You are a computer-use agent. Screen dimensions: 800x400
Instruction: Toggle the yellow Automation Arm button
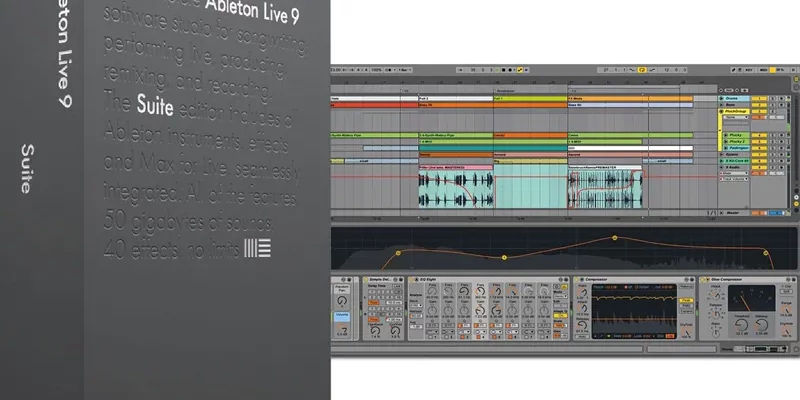520,70
